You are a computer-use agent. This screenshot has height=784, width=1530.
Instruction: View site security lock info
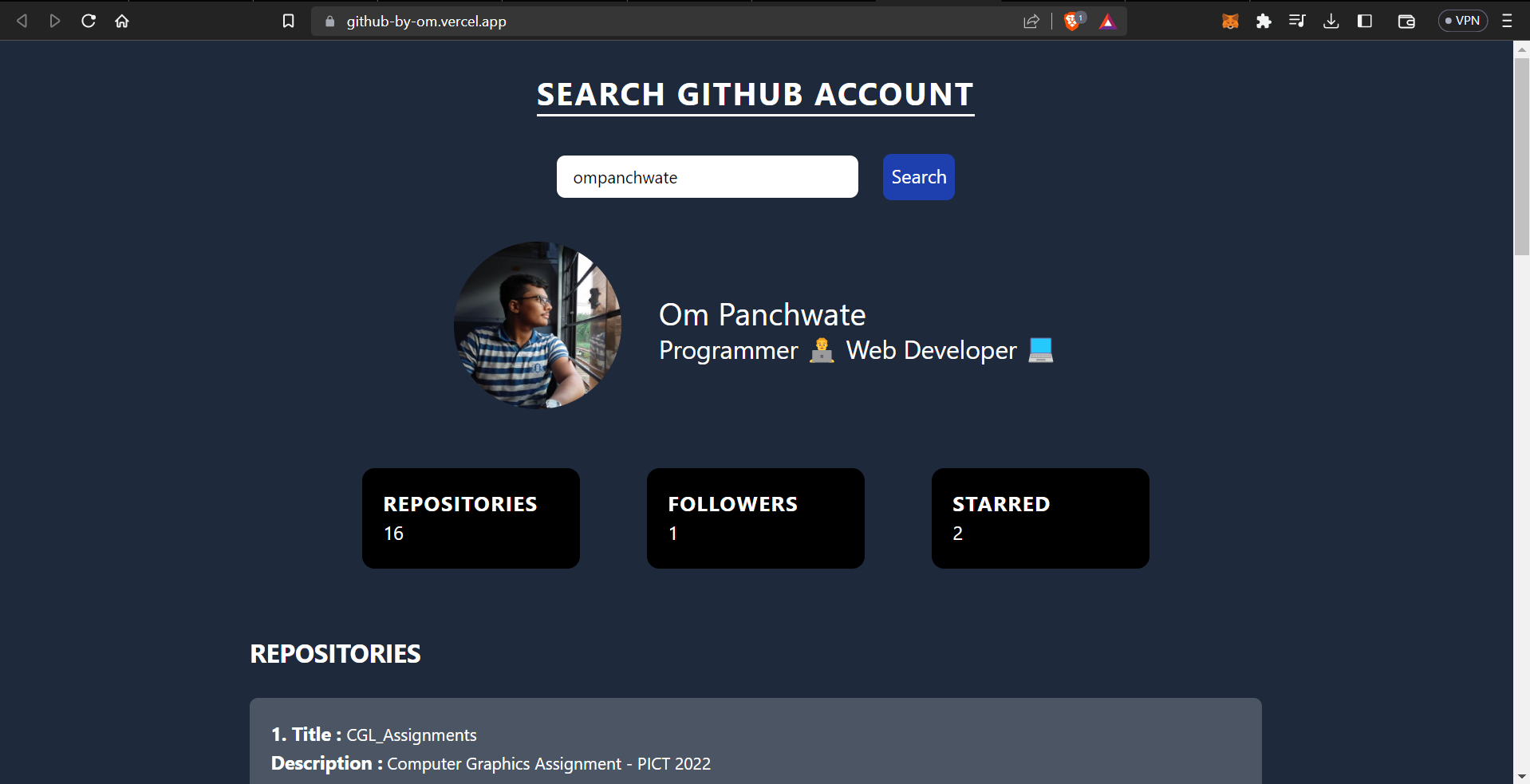pyautogui.click(x=329, y=22)
